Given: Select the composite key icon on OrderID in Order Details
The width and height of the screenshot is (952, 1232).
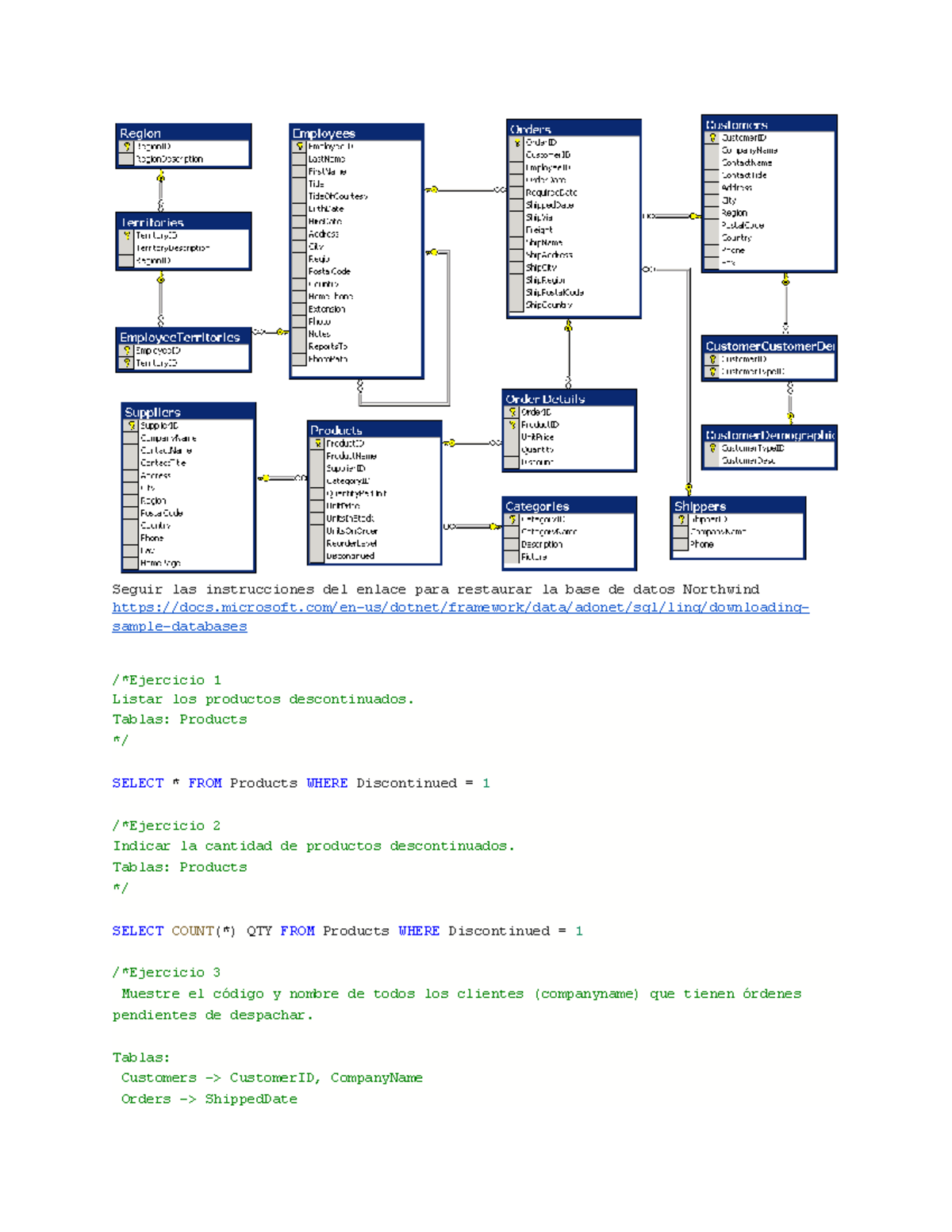Looking at the screenshot, I should pos(512,412).
